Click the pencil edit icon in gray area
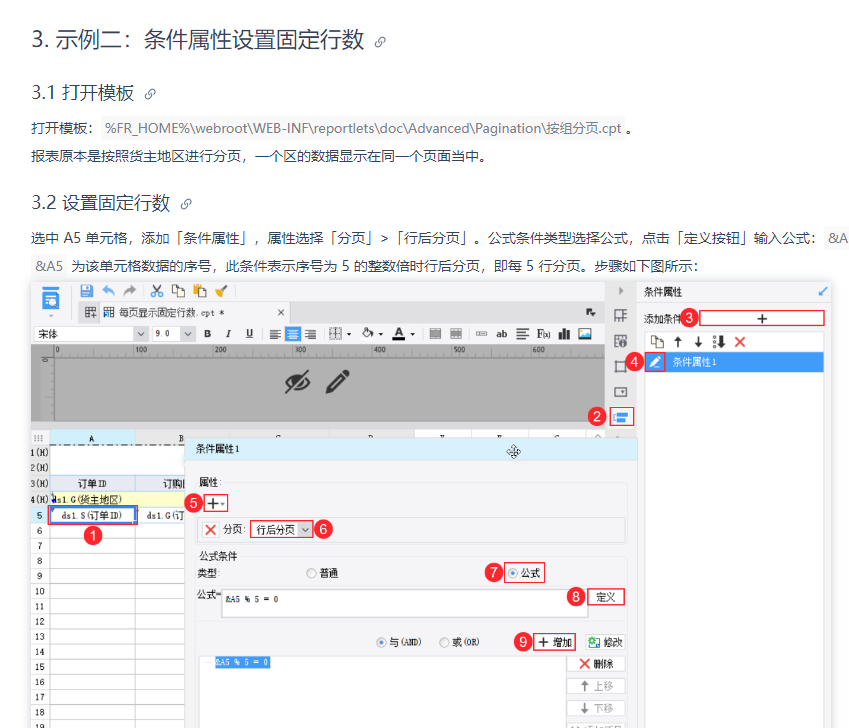The image size is (849, 728). click(338, 382)
